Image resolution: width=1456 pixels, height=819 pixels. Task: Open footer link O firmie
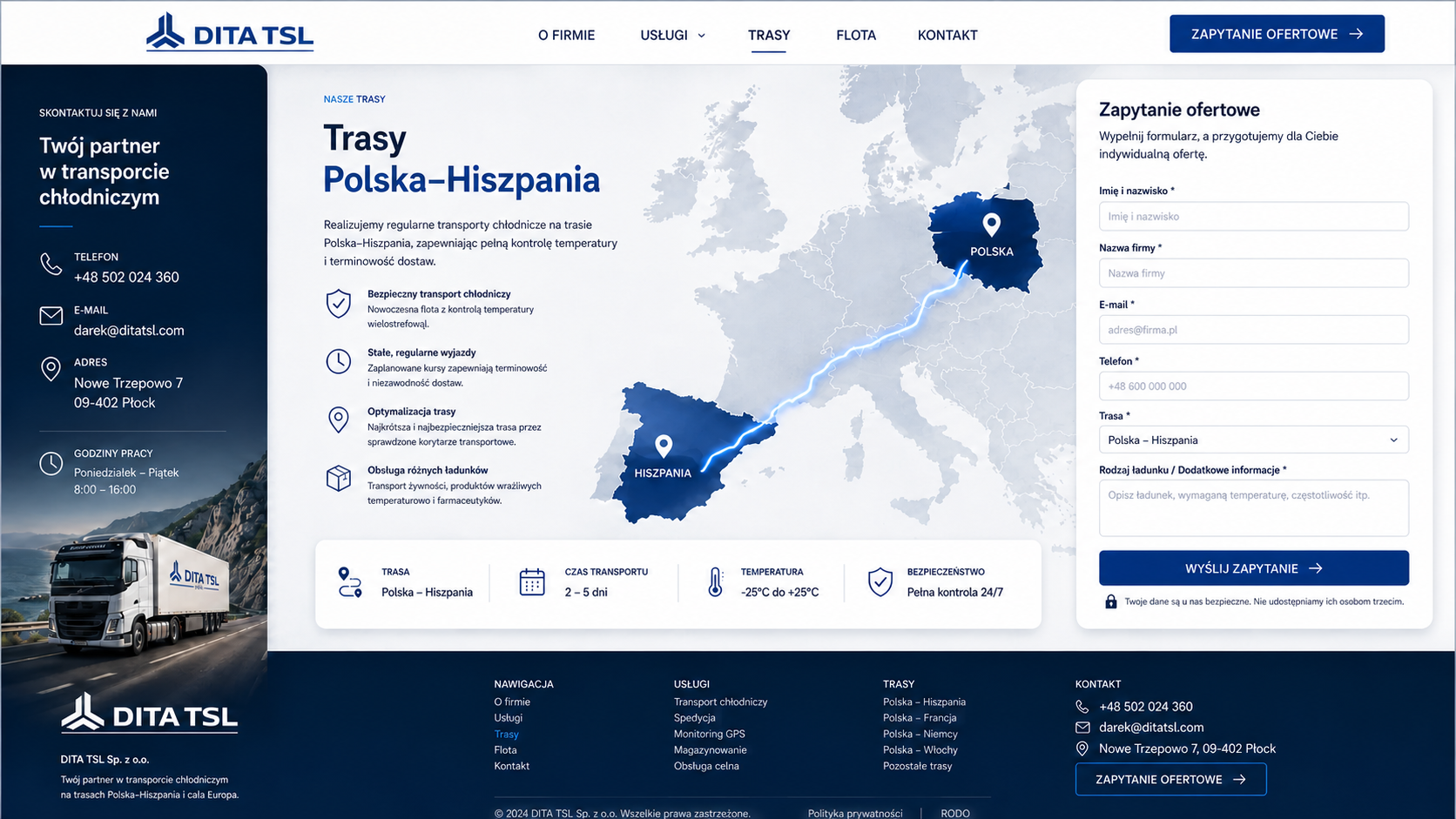tap(512, 702)
